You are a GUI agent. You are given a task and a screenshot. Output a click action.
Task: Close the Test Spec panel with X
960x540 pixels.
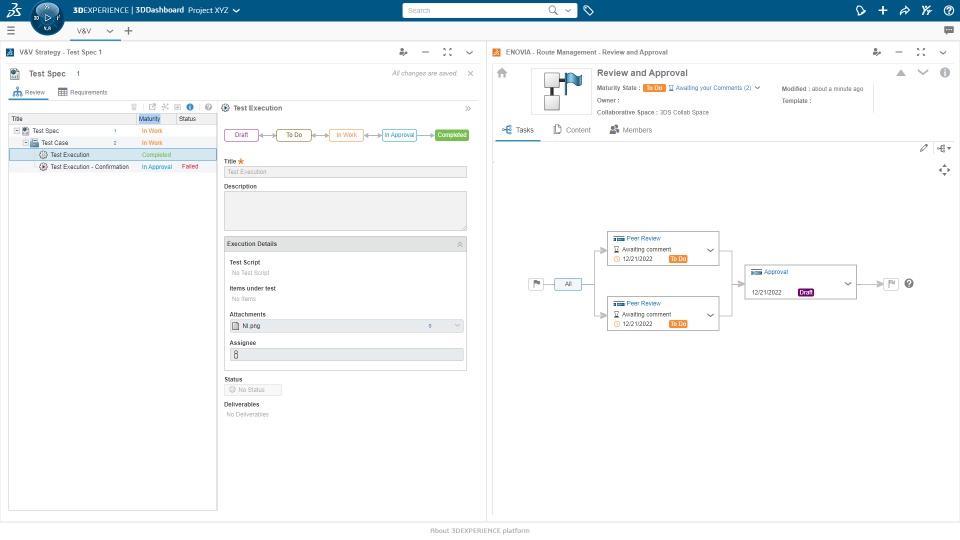pos(470,73)
